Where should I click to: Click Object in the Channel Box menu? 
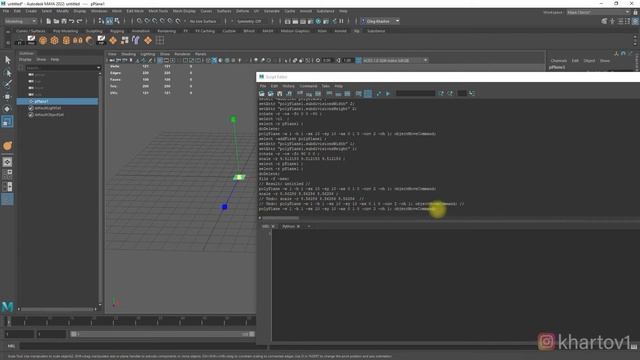(x=589, y=60)
